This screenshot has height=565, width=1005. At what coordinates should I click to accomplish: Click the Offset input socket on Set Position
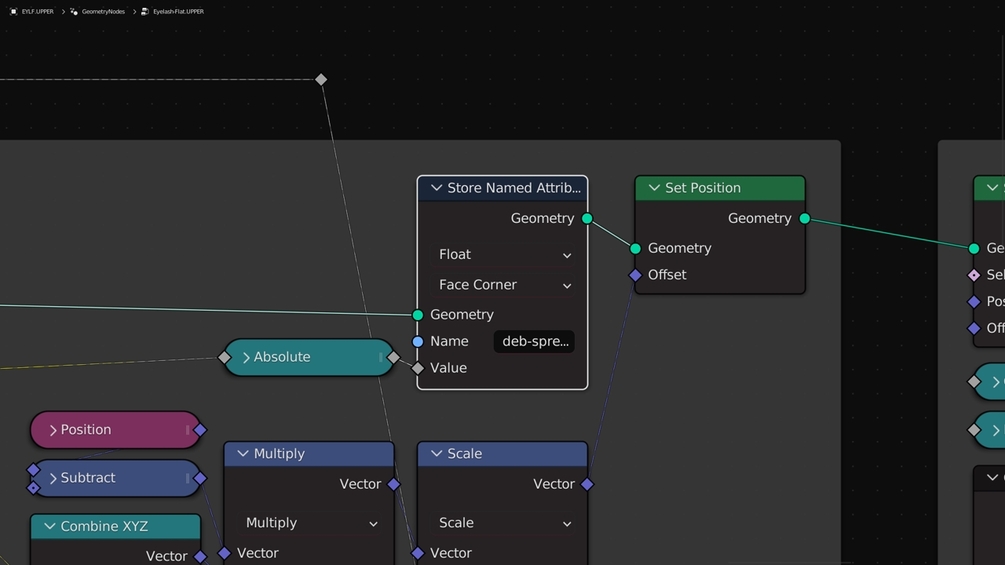[635, 275]
